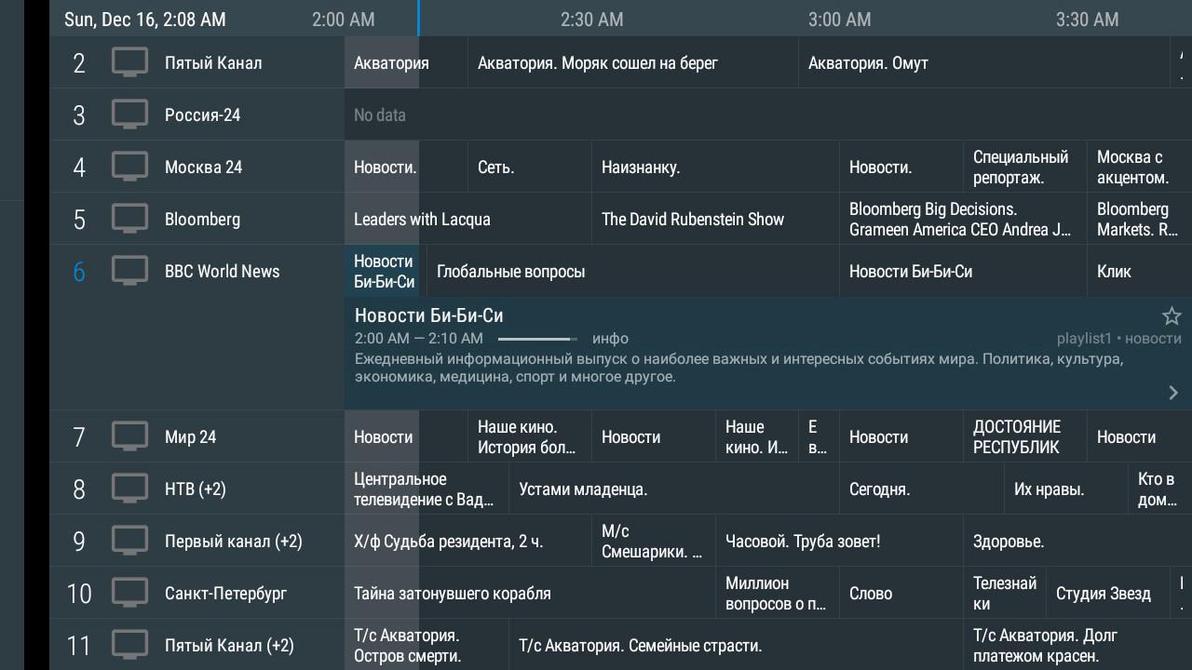1192x670 pixels.
Task: Click the TV icon for Мир 24
Action: click(x=130, y=436)
